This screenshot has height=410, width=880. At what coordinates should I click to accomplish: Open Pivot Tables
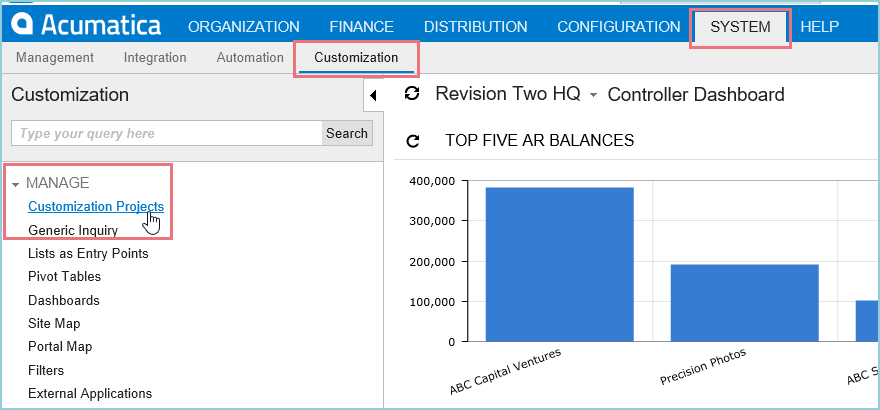click(65, 277)
